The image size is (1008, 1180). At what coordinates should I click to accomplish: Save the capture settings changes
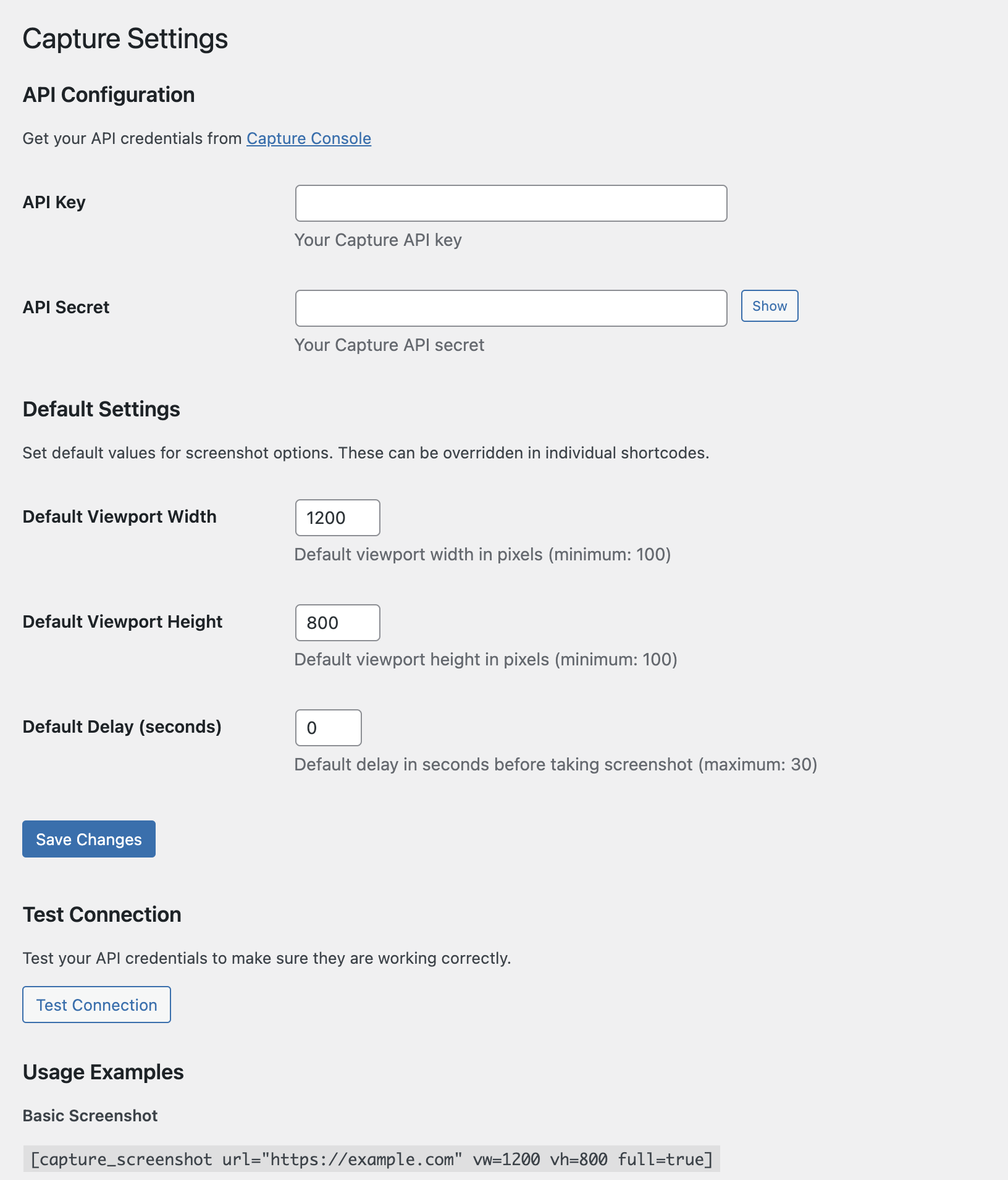tap(88, 839)
